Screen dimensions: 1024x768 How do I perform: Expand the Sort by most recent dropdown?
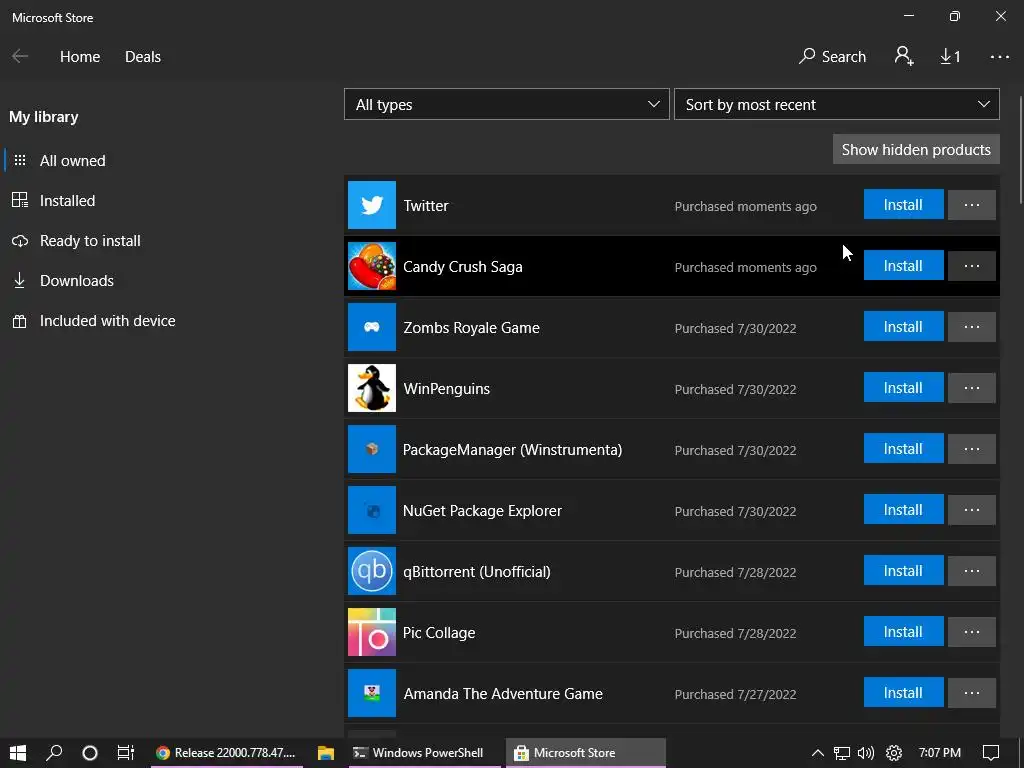pyautogui.click(x=837, y=104)
